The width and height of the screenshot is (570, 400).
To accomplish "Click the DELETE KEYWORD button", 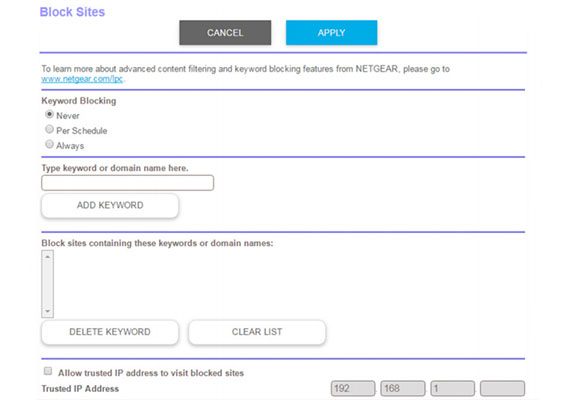I will 110,332.
